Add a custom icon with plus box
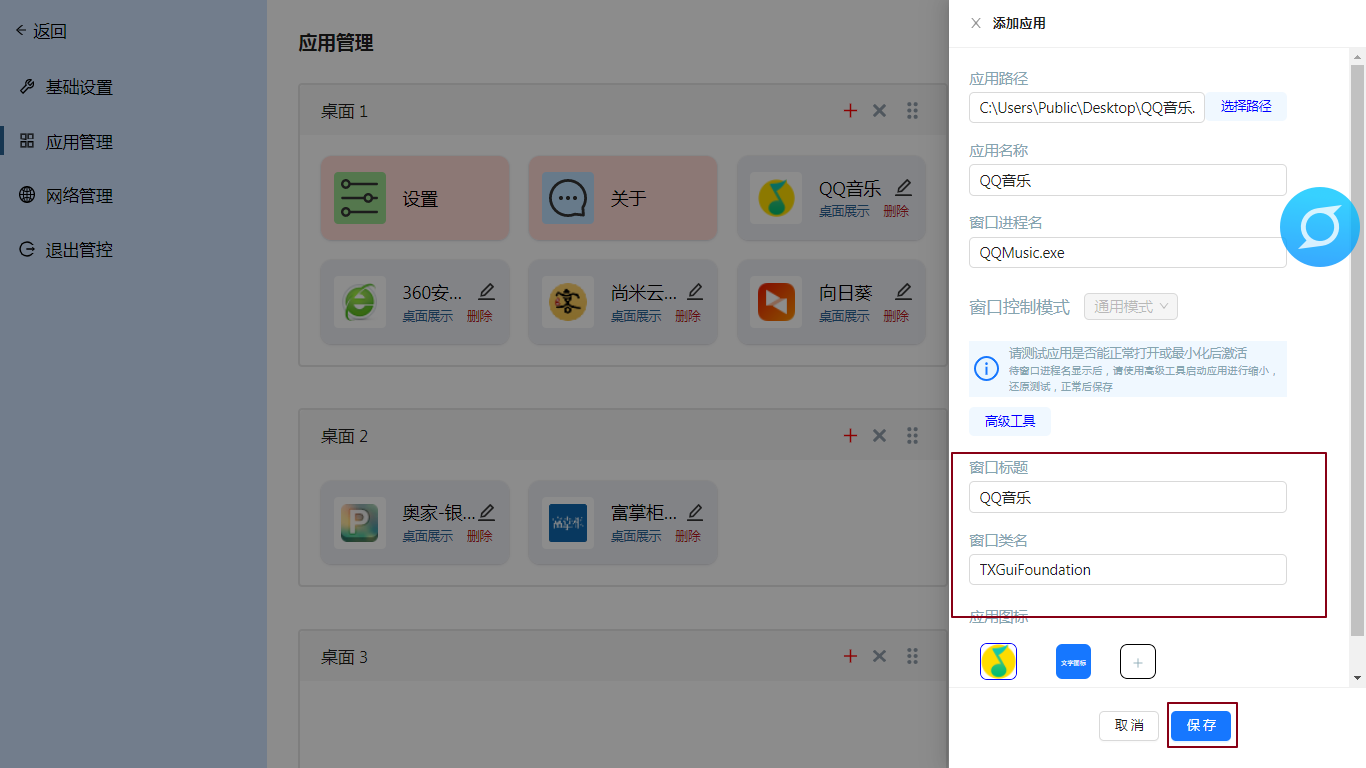The height and width of the screenshot is (768, 1366). (1138, 661)
